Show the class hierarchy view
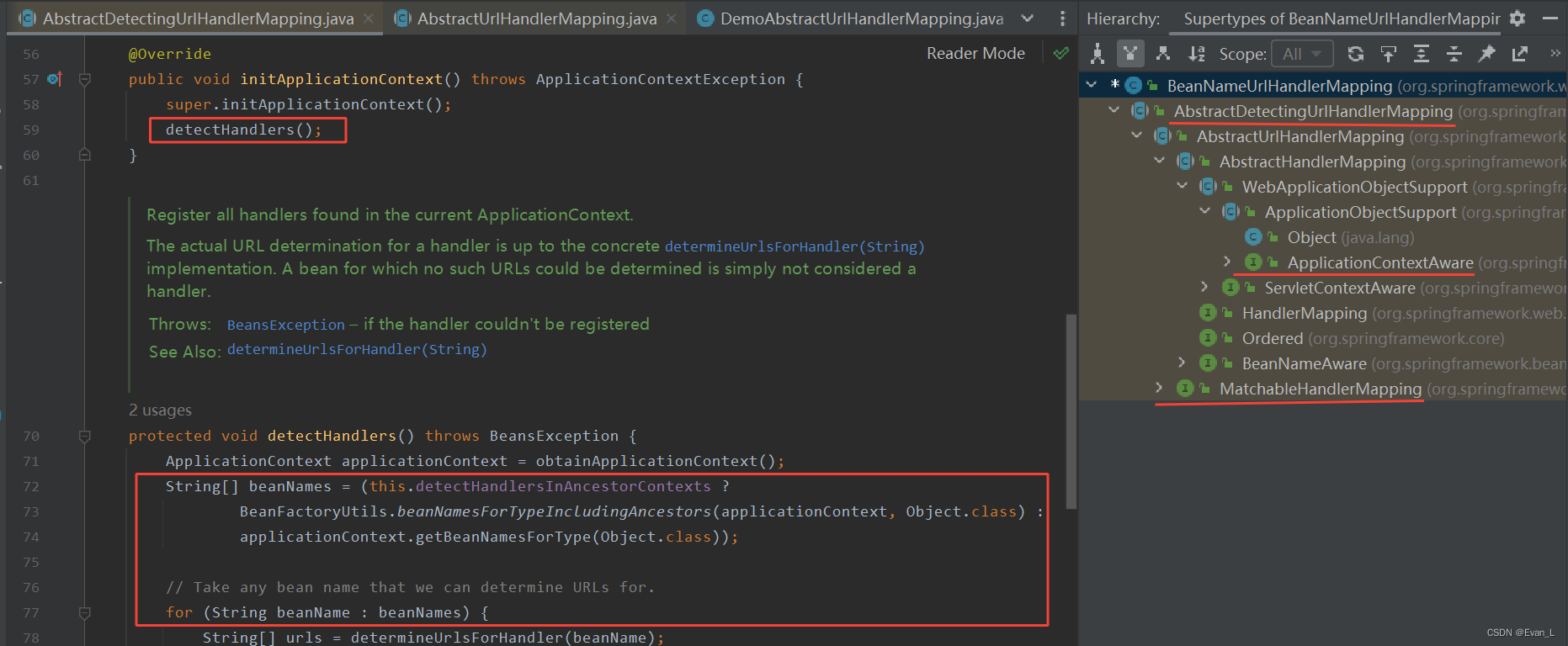The height and width of the screenshot is (646, 1568). 1098,54
